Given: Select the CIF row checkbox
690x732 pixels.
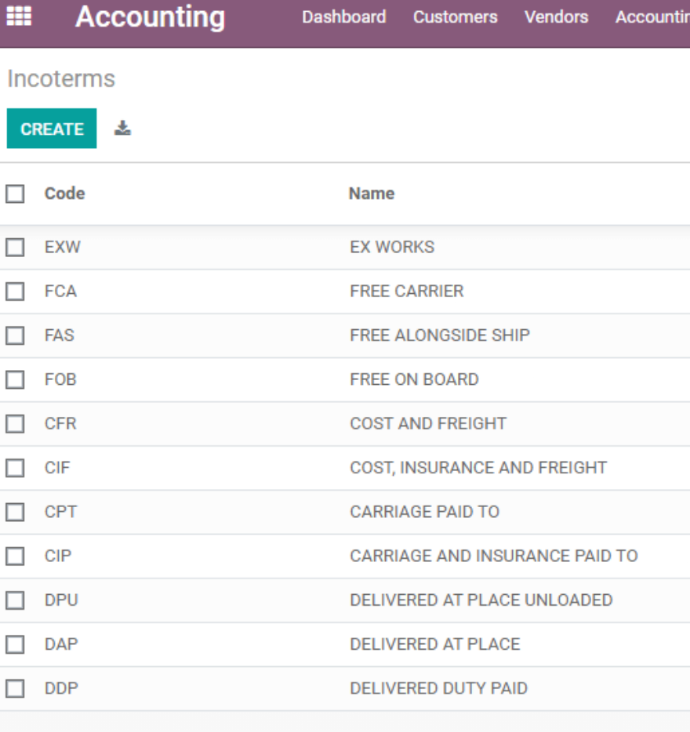Looking at the screenshot, I should 15,468.
